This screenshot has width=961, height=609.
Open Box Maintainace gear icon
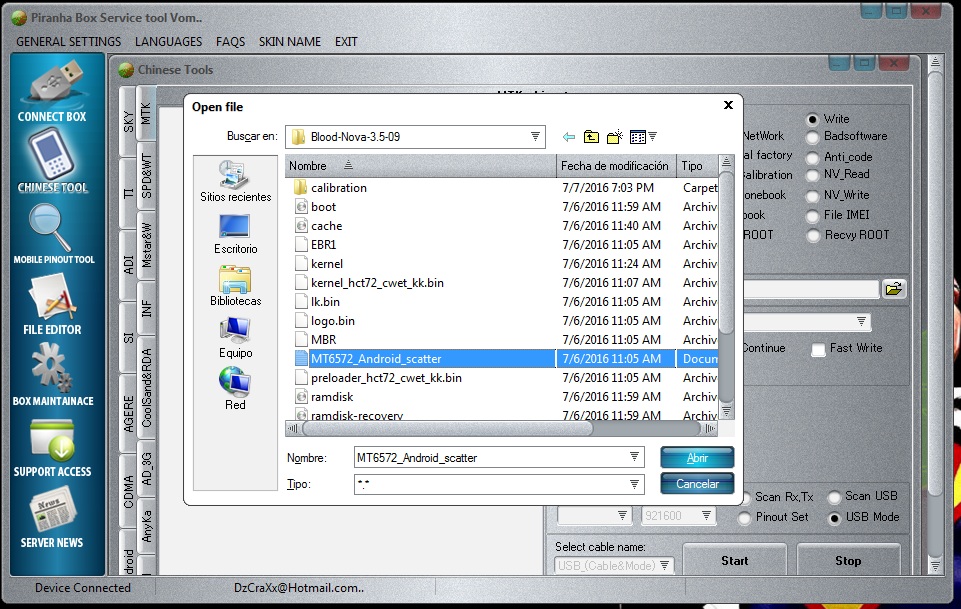pyautogui.click(x=52, y=367)
